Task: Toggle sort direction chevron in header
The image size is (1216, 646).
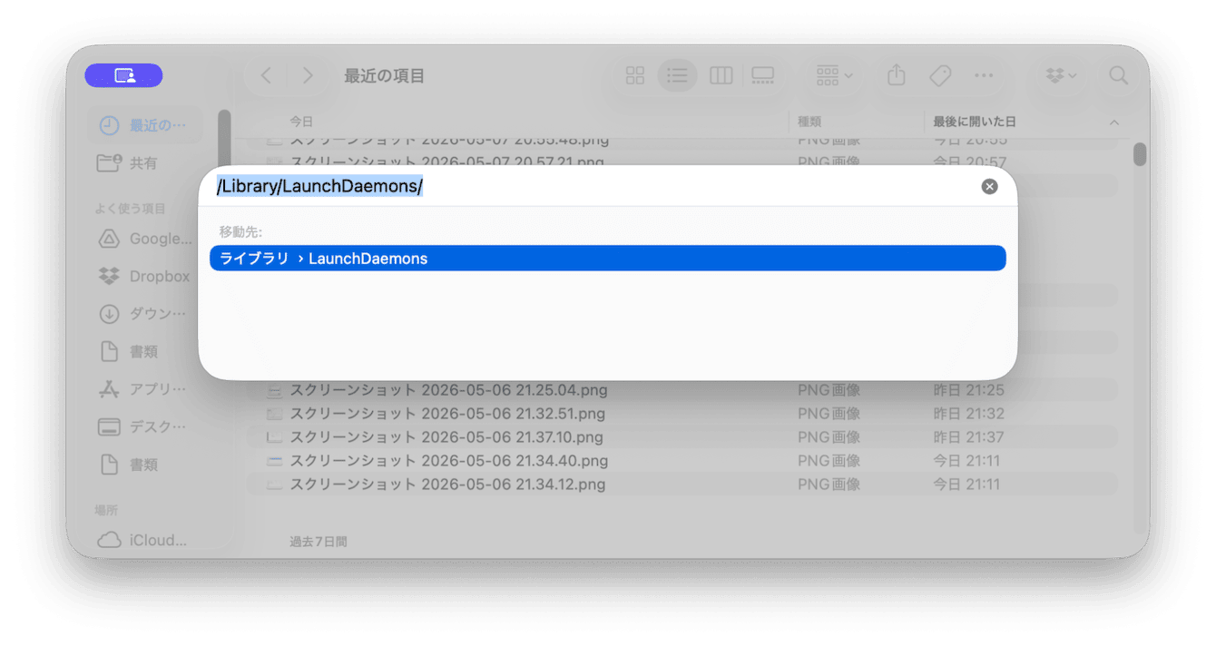Action: point(1114,122)
